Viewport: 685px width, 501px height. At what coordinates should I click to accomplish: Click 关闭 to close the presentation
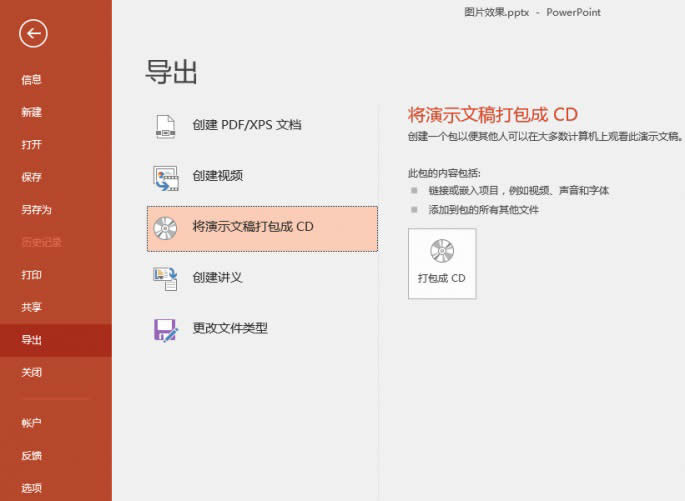click(32, 372)
